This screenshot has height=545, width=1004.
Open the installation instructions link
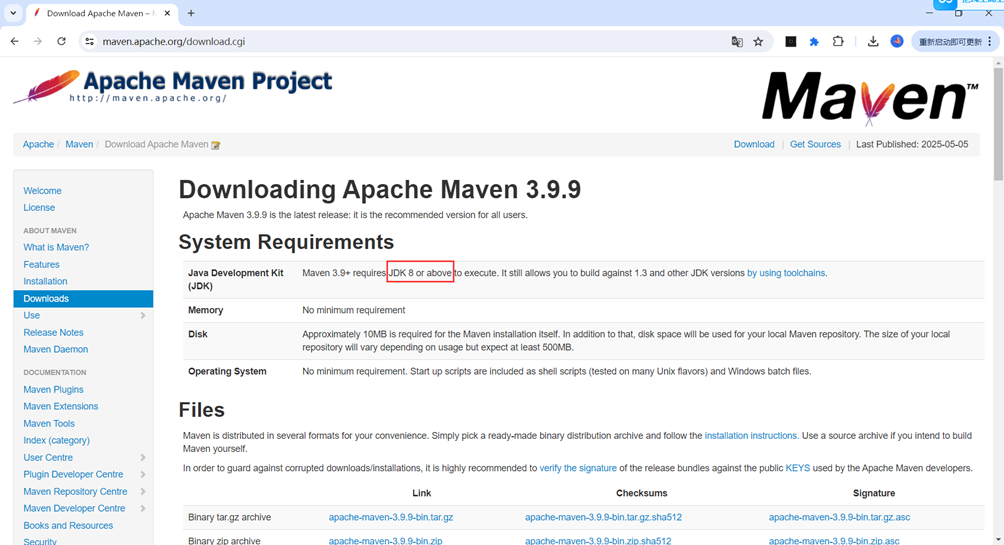tap(750, 436)
